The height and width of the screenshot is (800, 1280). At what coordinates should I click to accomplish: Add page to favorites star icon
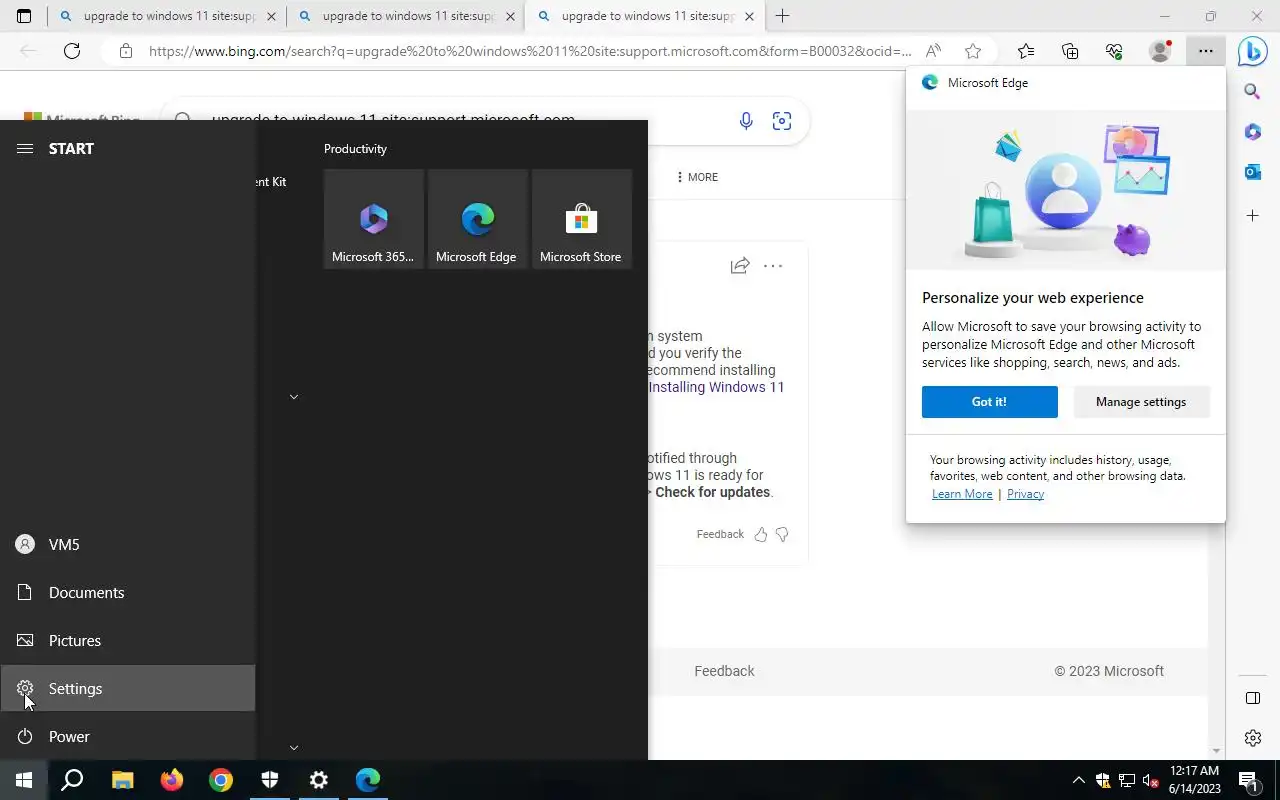coord(973,51)
